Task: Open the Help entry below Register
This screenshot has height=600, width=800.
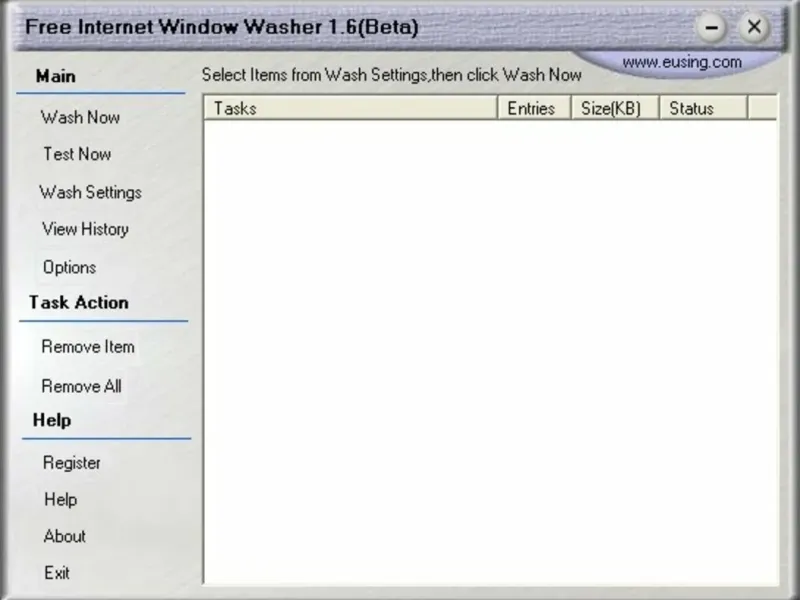Action: coord(60,499)
